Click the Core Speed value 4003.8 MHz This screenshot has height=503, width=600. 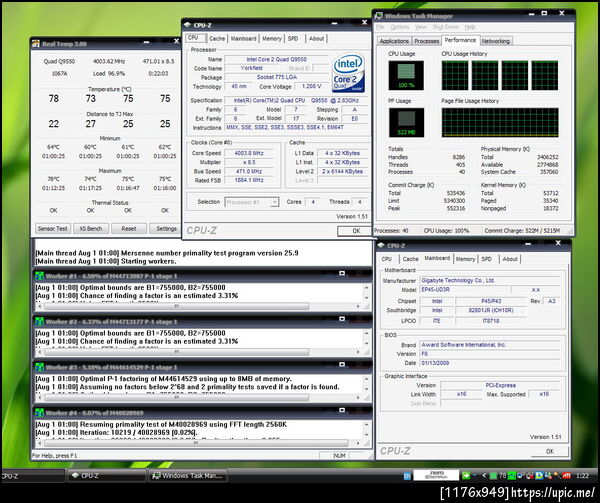pyautogui.click(x=249, y=153)
